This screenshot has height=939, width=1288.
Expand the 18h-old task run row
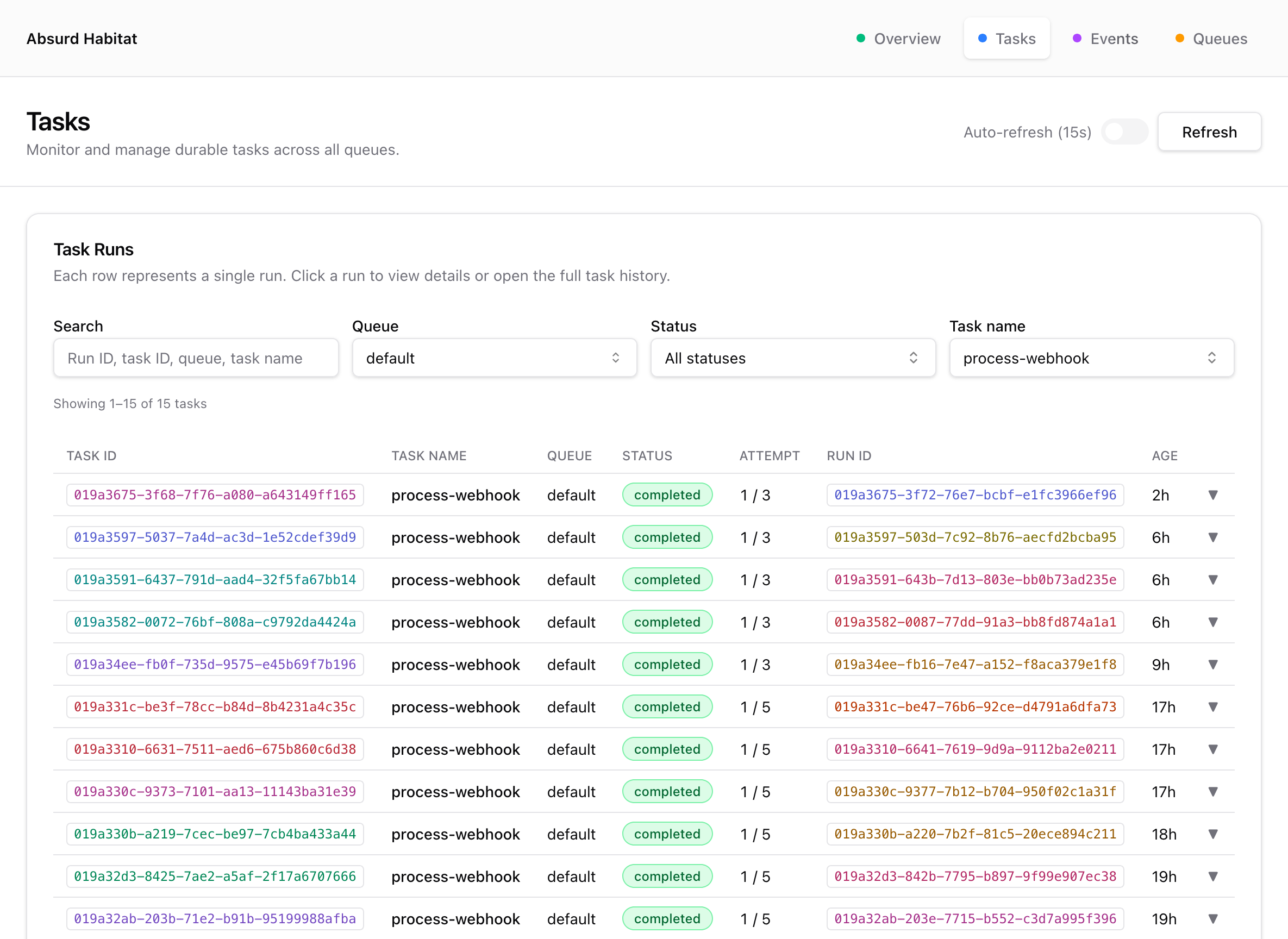pos(1214,834)
